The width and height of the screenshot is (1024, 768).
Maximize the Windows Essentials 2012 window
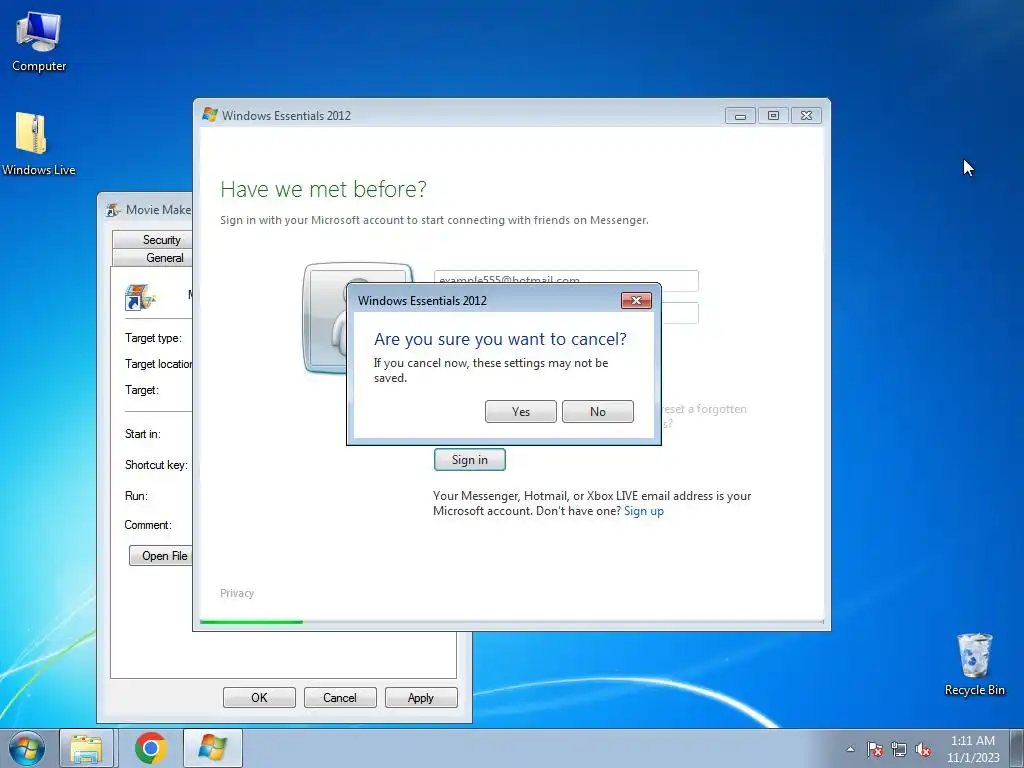pos(773,116)
